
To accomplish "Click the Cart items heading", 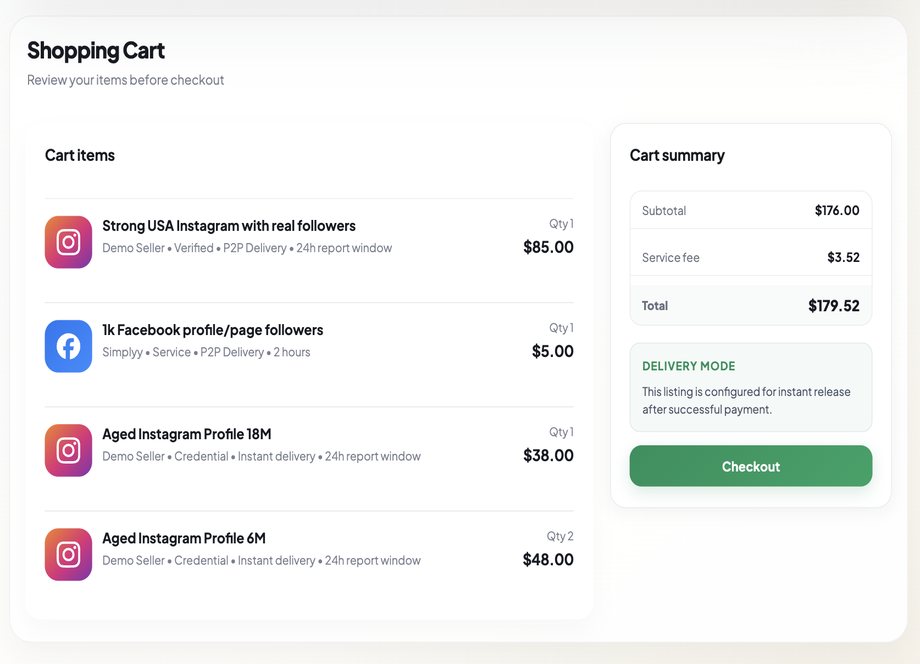I will 80,155.
